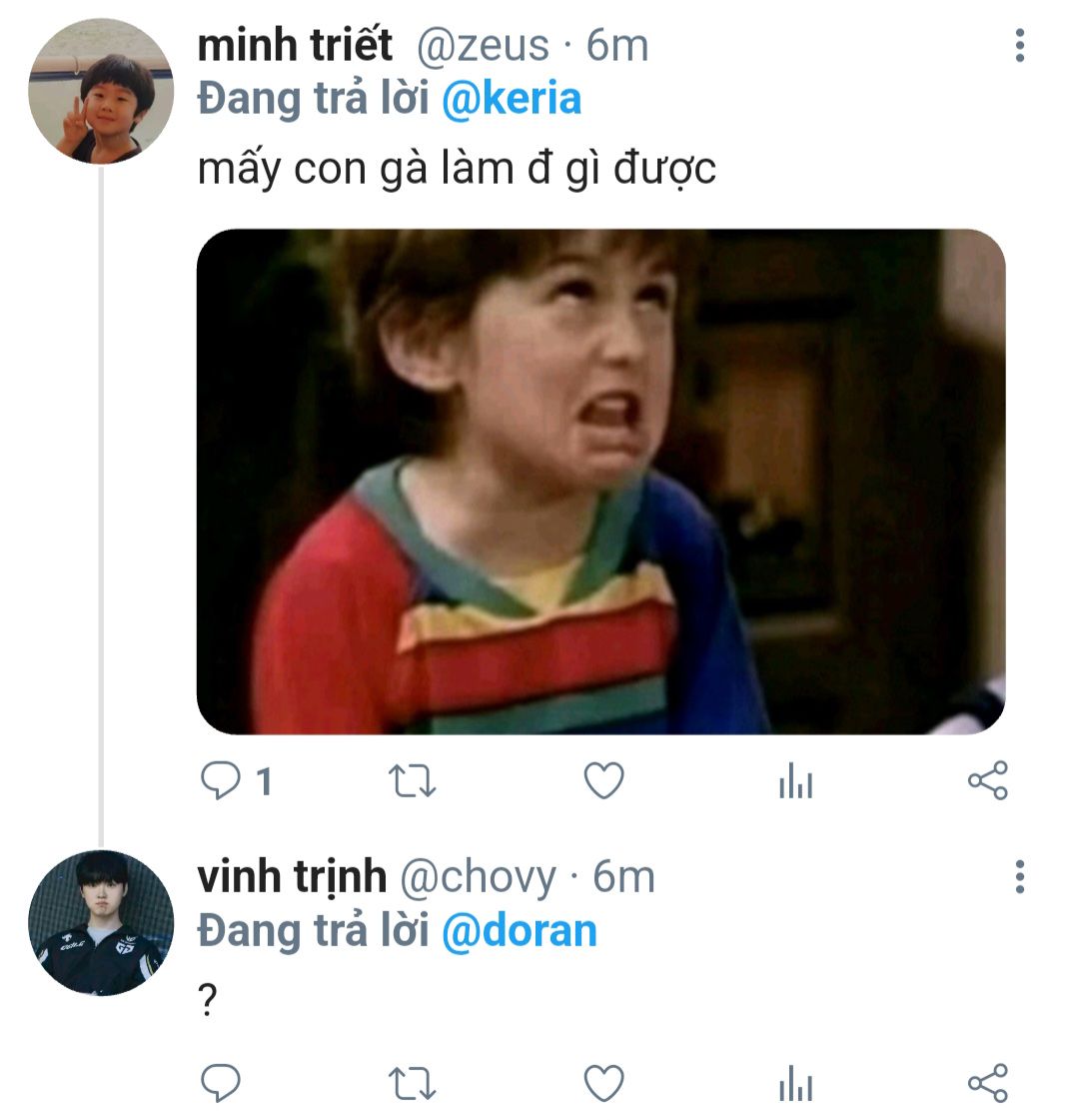Open minh triết's profile picture
The height and width of the screenshot is (1120, 1079).
pos(101,91)
